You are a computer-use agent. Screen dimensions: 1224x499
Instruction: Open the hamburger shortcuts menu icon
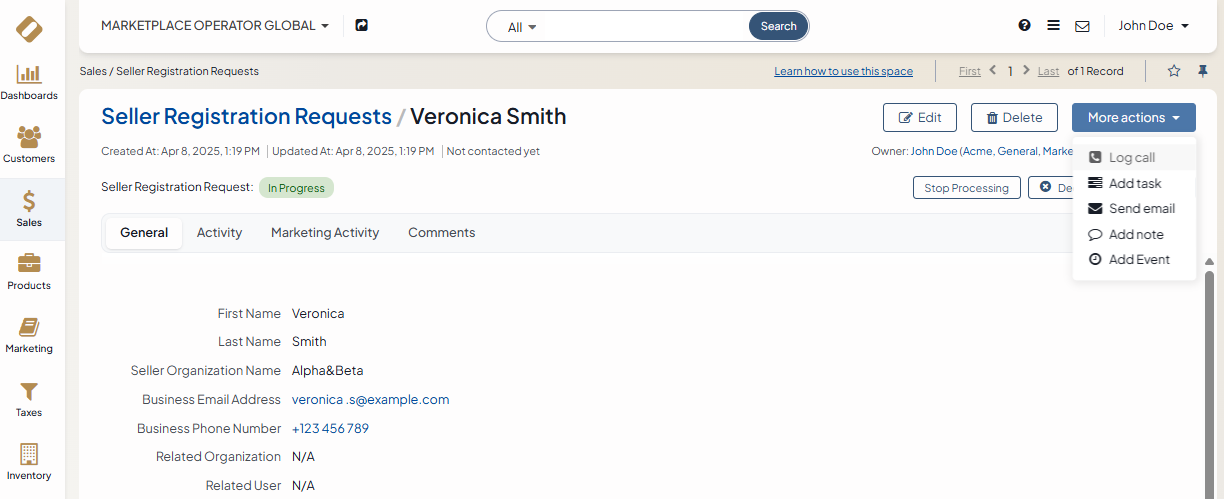(x=1053, y=26)
